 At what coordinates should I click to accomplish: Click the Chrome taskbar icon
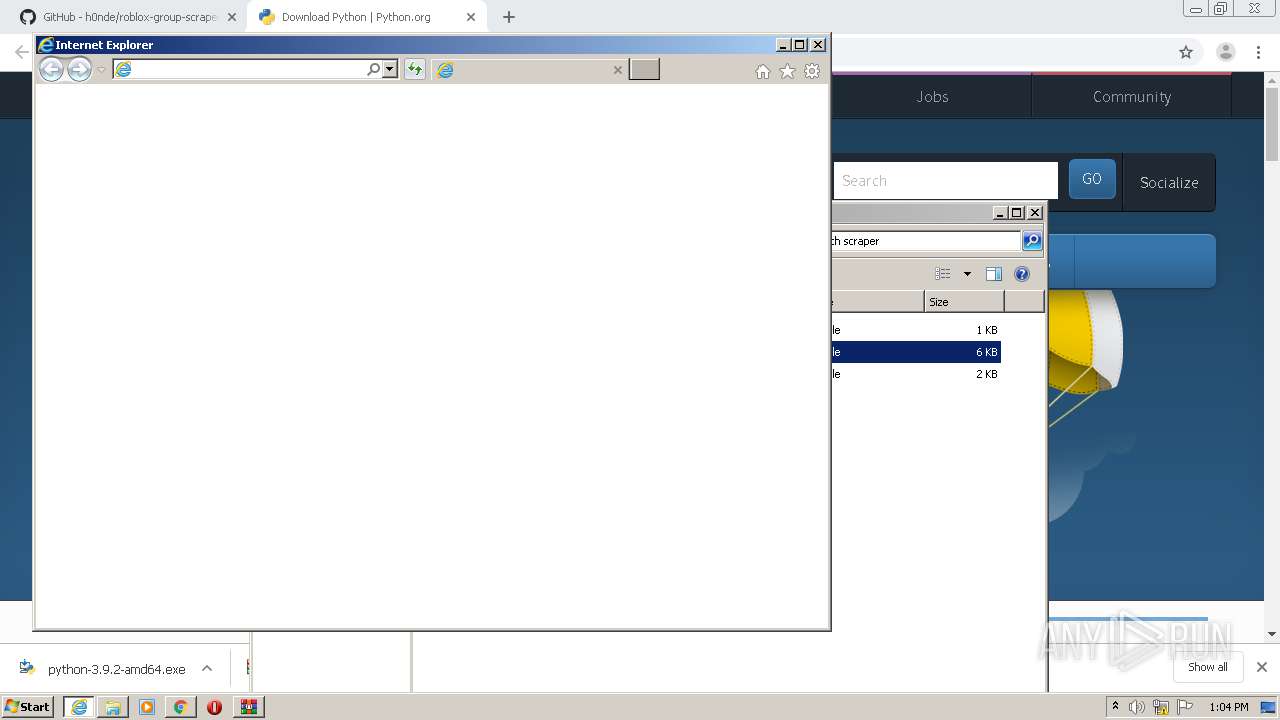click(x=180, y=707)
